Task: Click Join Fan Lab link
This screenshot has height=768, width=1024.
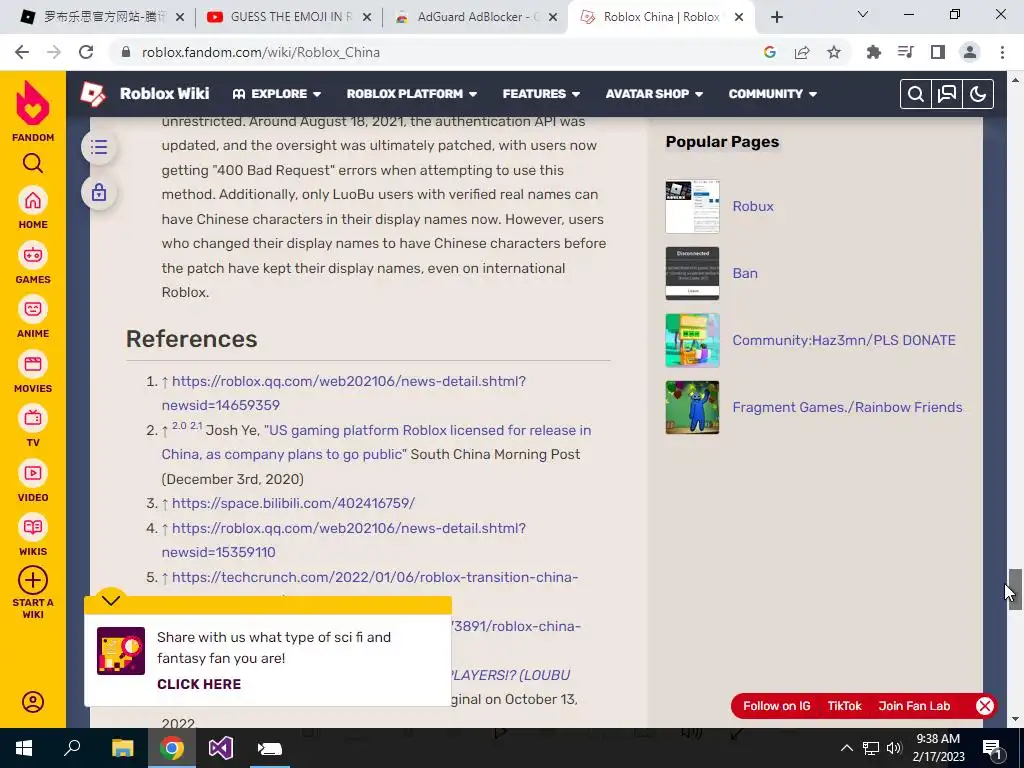Action: point(914,706)
